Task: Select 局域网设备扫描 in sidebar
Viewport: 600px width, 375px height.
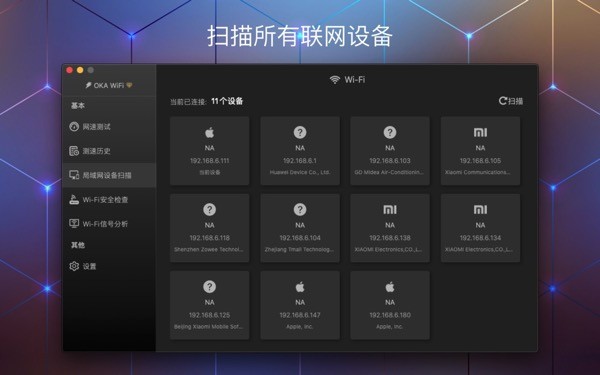Action: point(109,175)
